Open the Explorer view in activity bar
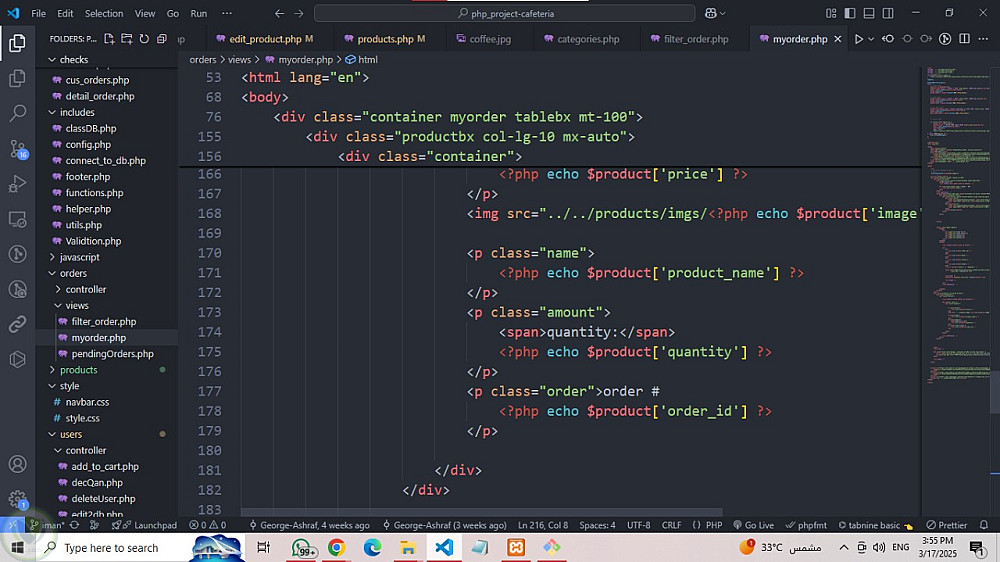 coord(17,43)
